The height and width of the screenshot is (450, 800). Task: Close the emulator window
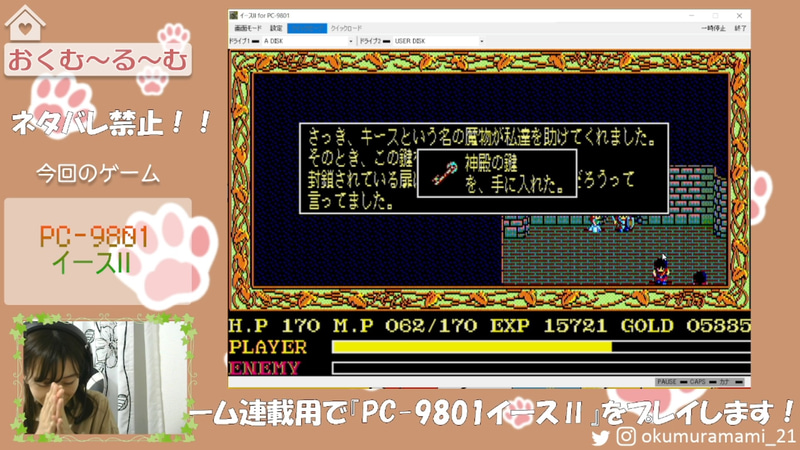click(x=739, y=16)
